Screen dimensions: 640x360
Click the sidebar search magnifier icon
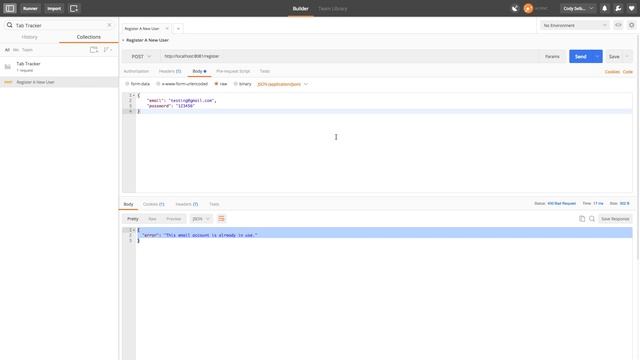coord(9,25)
